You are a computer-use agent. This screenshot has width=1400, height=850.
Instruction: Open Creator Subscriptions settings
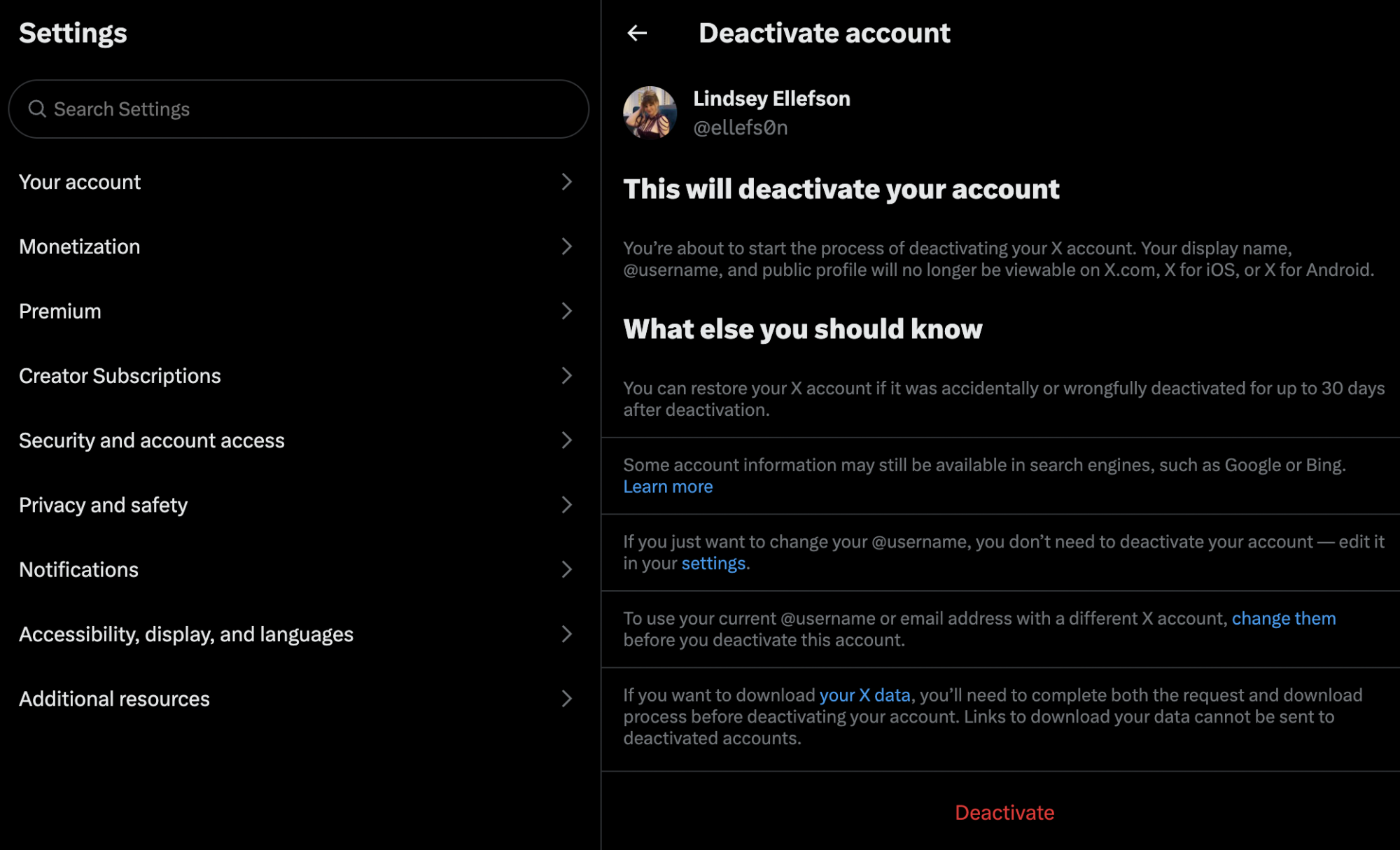click(299, 376)
